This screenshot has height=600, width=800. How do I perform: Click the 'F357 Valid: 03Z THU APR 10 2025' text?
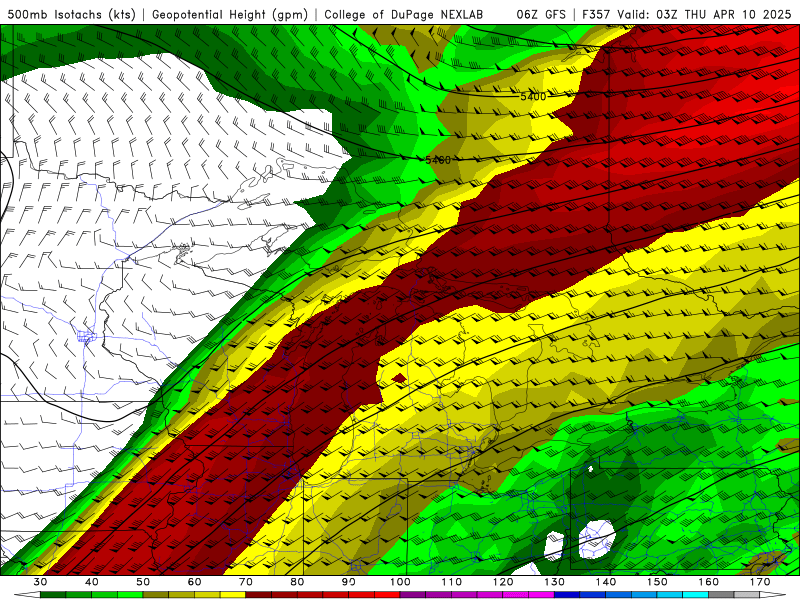(x=686, y=14)
